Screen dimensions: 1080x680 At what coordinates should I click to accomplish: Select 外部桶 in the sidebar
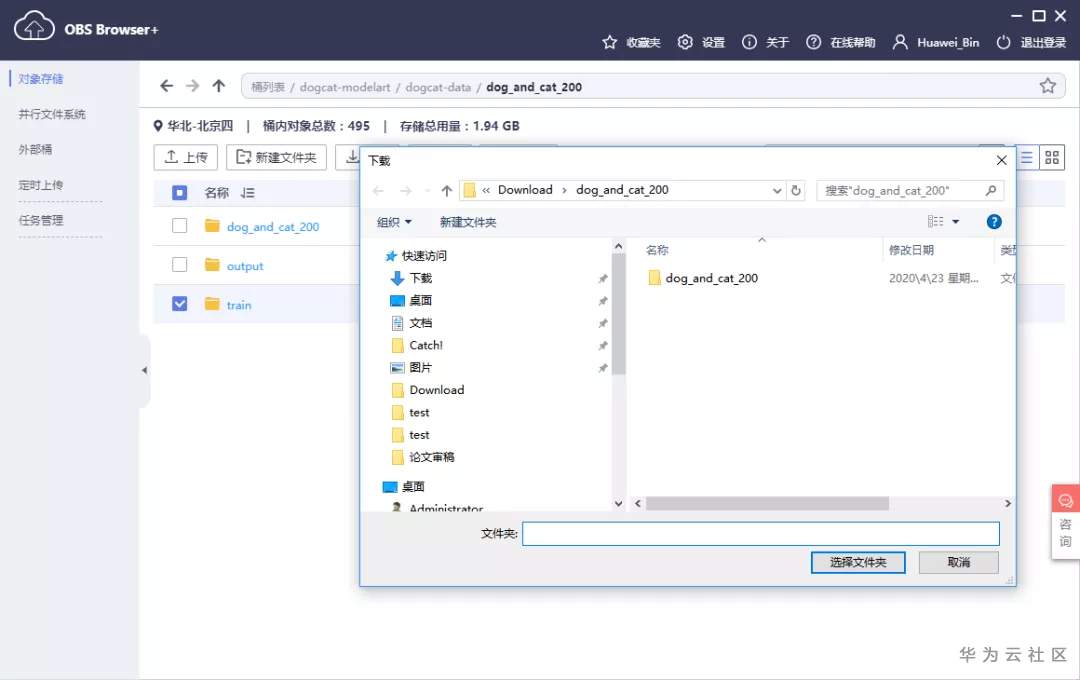click(35, 149)
